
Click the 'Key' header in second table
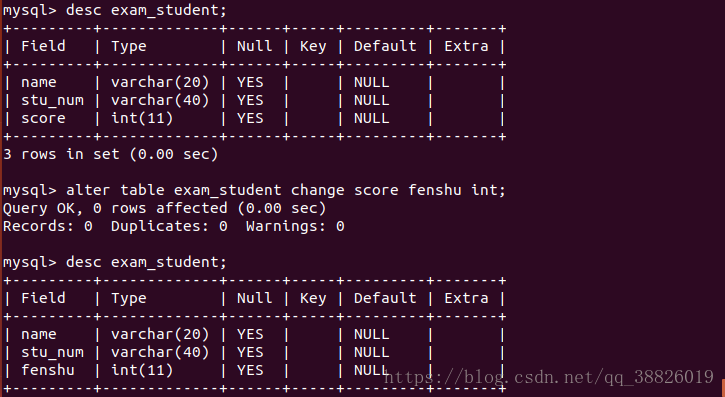click(313, 299)
